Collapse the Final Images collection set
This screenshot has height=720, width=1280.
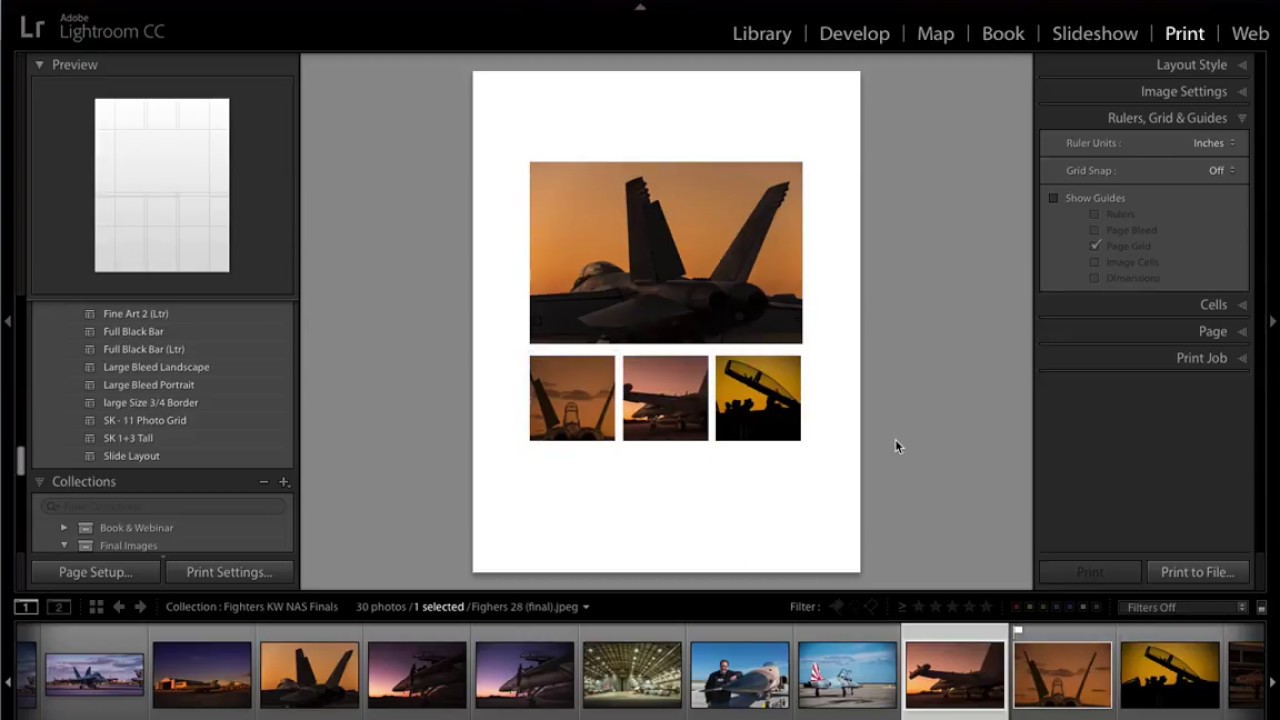(x=64, y=546)
